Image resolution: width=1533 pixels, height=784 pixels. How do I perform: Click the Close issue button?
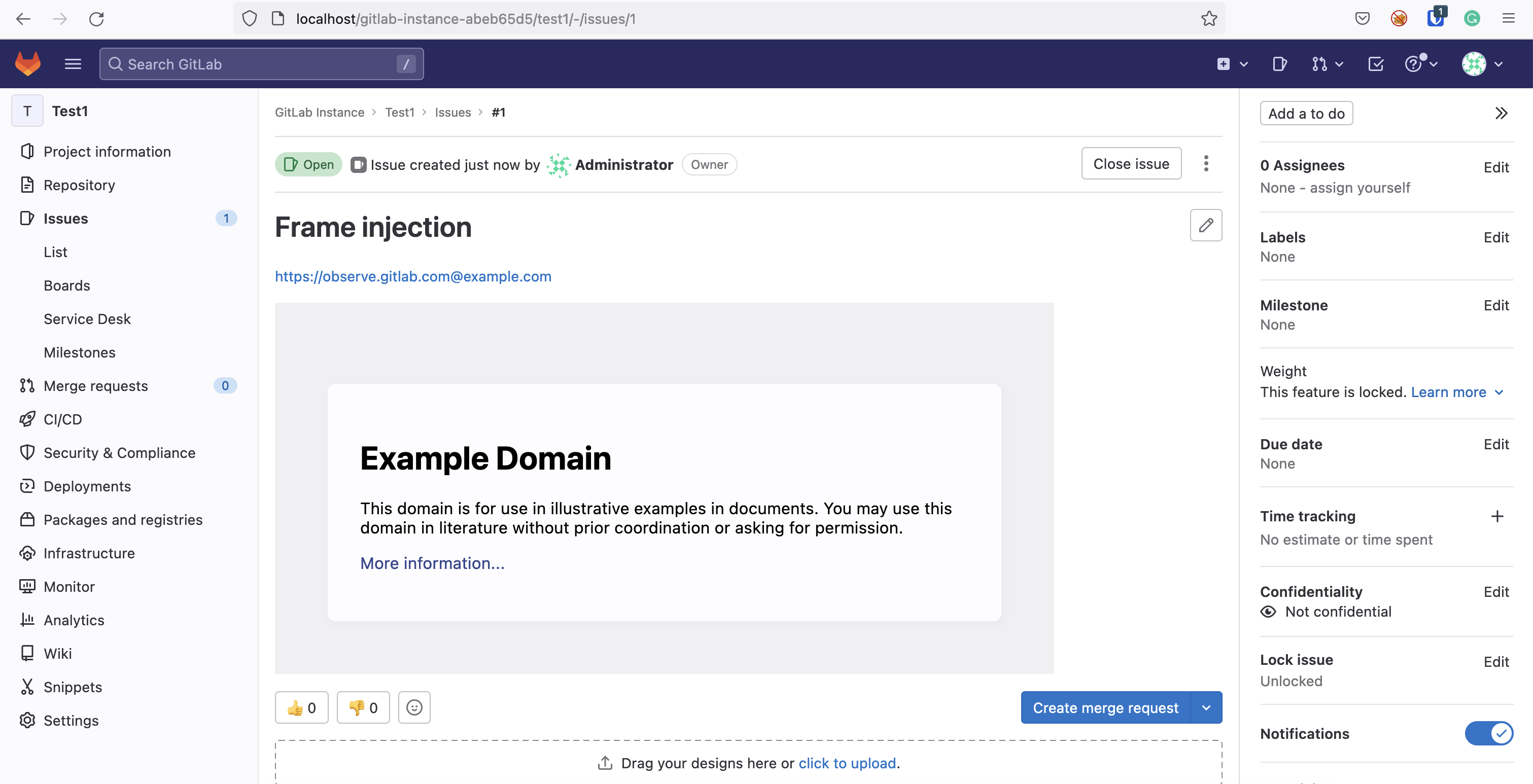(x=1131, y=164)
